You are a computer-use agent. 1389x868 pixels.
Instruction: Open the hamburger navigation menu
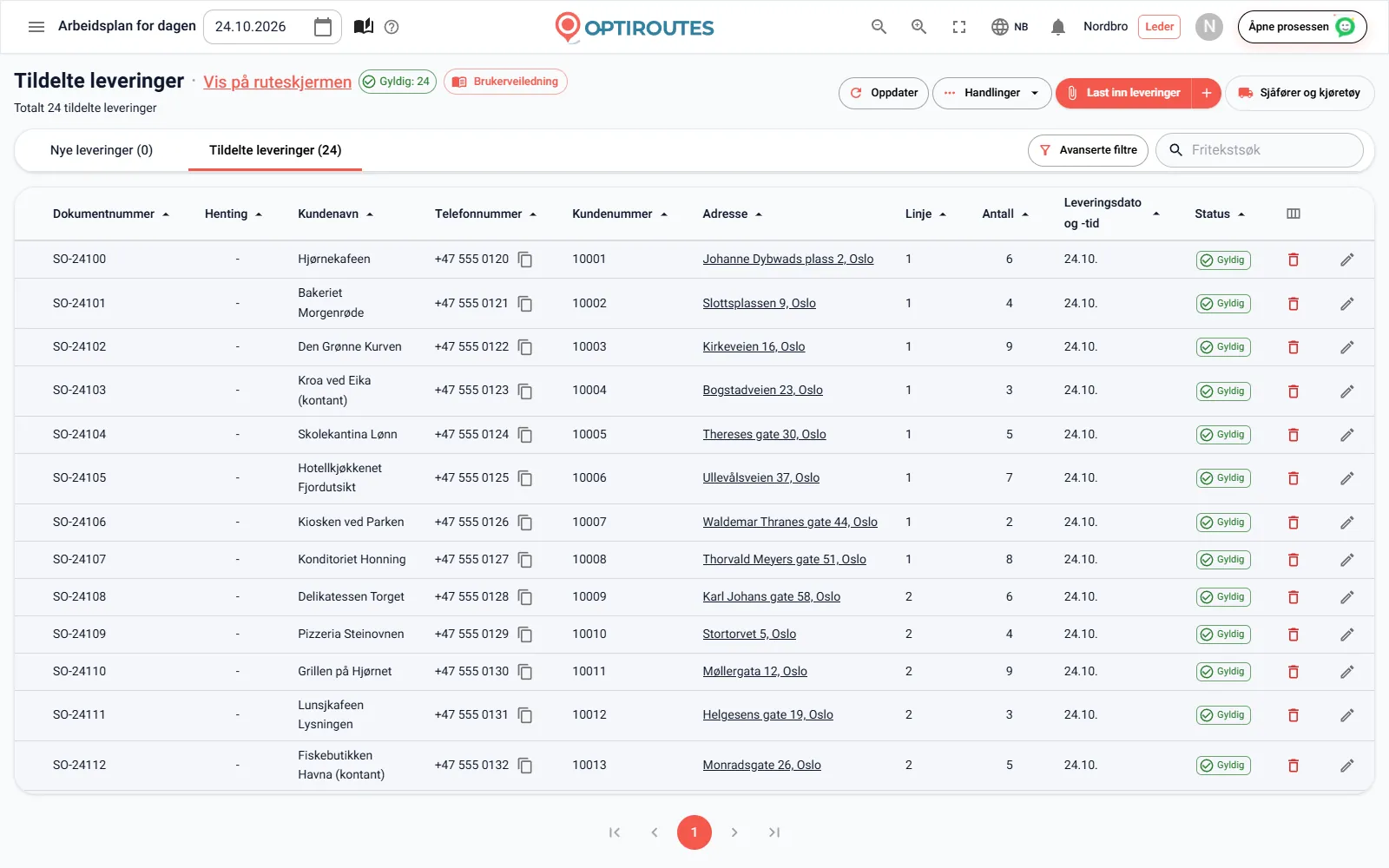point(36,27)
